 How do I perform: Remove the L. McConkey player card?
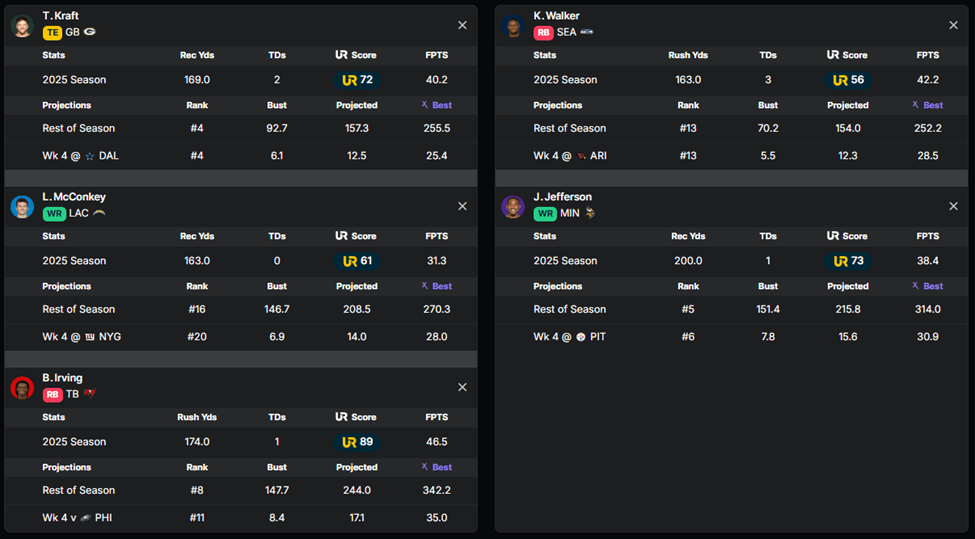(462, 206)
